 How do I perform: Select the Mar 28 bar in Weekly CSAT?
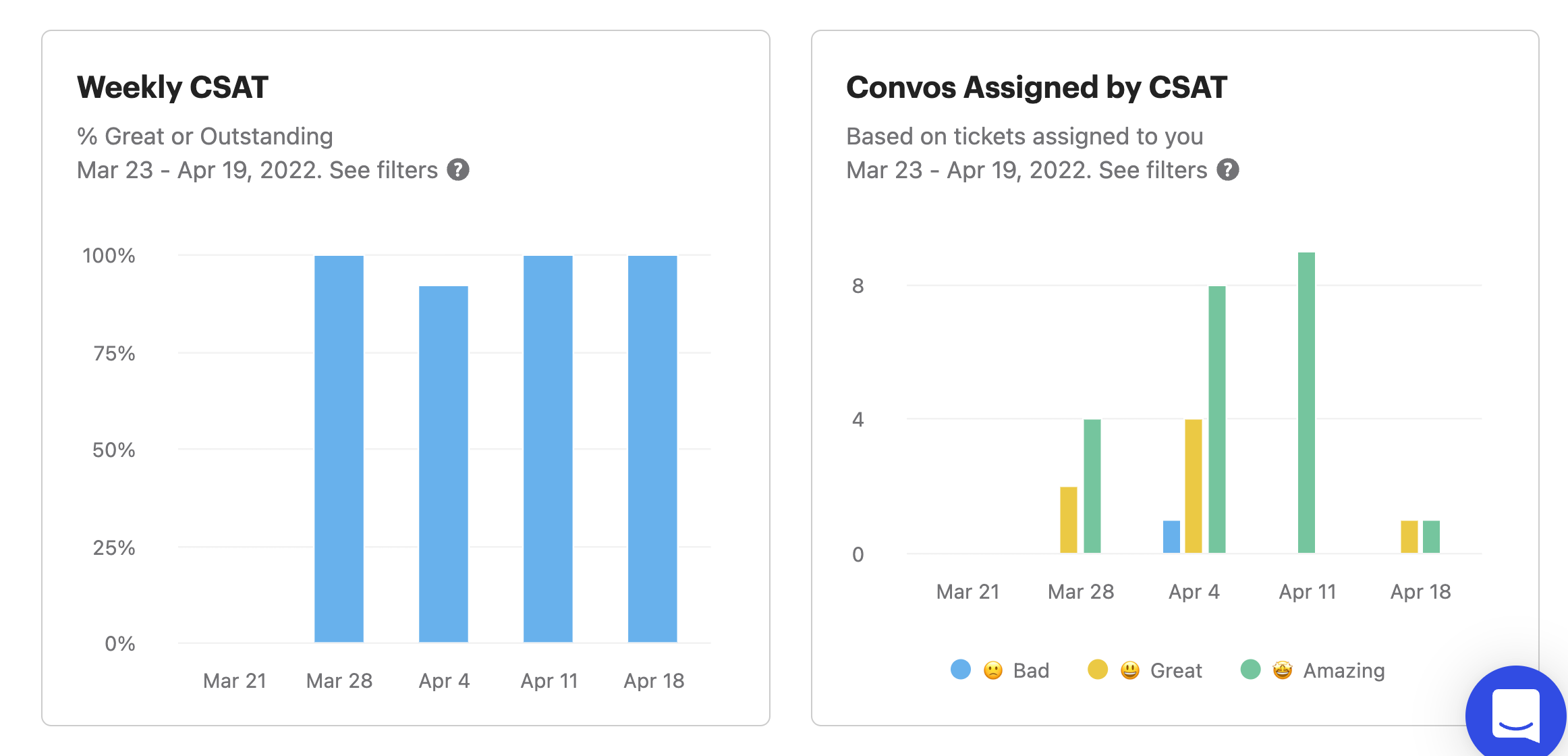339,449
